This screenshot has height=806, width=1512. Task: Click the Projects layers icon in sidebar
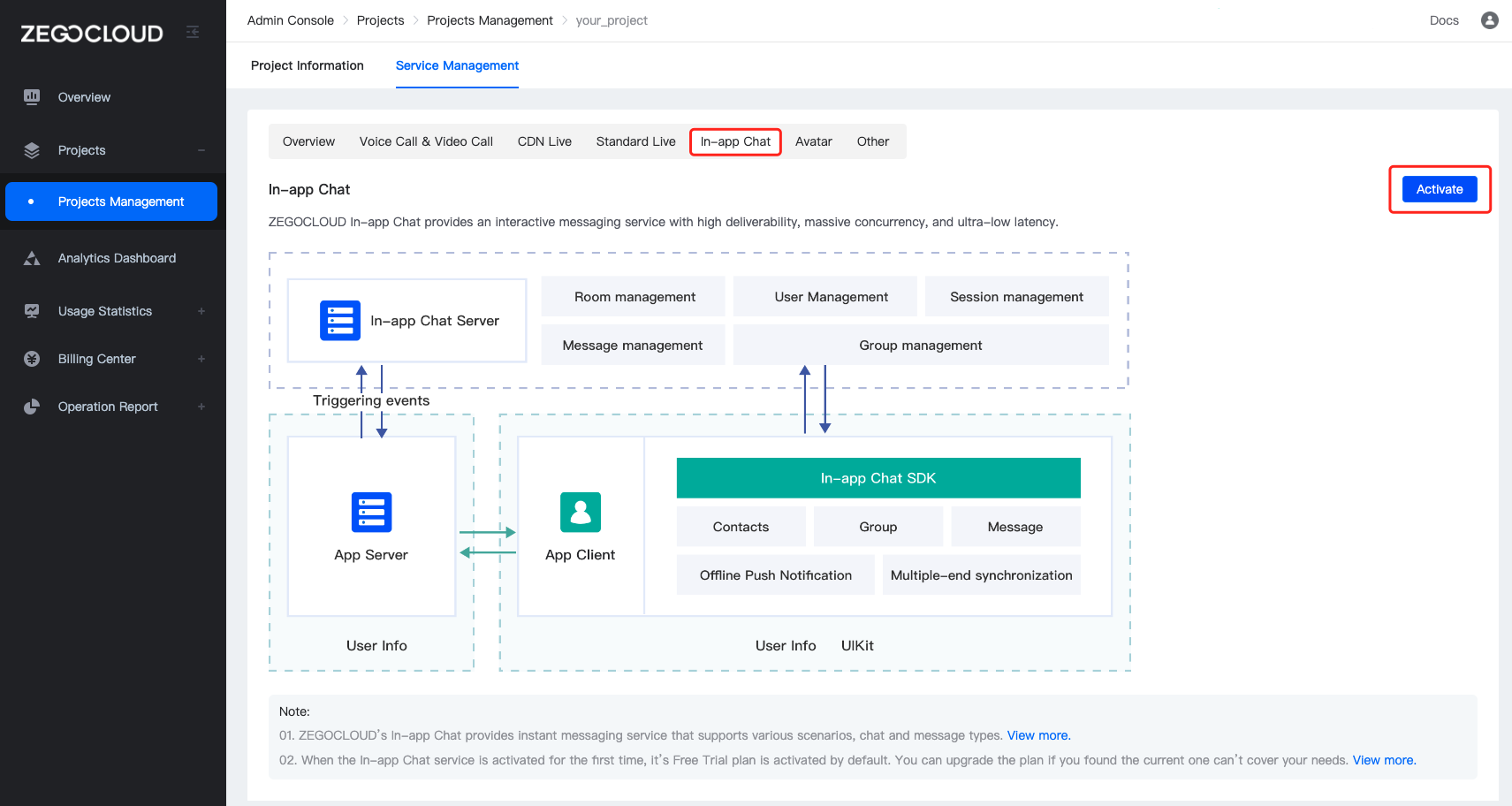(x=32, y=150)
